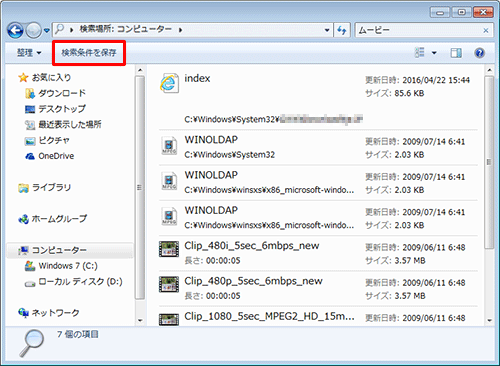The image size is (500, 366).
Task: Click the results list scrollbar down arrow
Action: (489, 320)
